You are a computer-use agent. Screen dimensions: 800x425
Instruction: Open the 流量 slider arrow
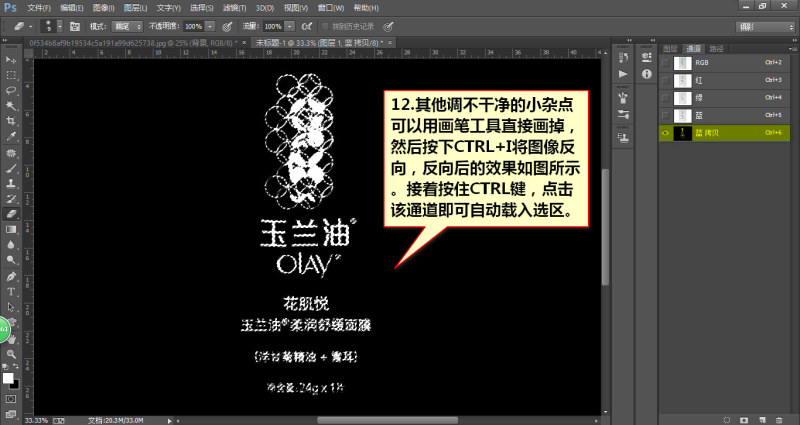289,26
